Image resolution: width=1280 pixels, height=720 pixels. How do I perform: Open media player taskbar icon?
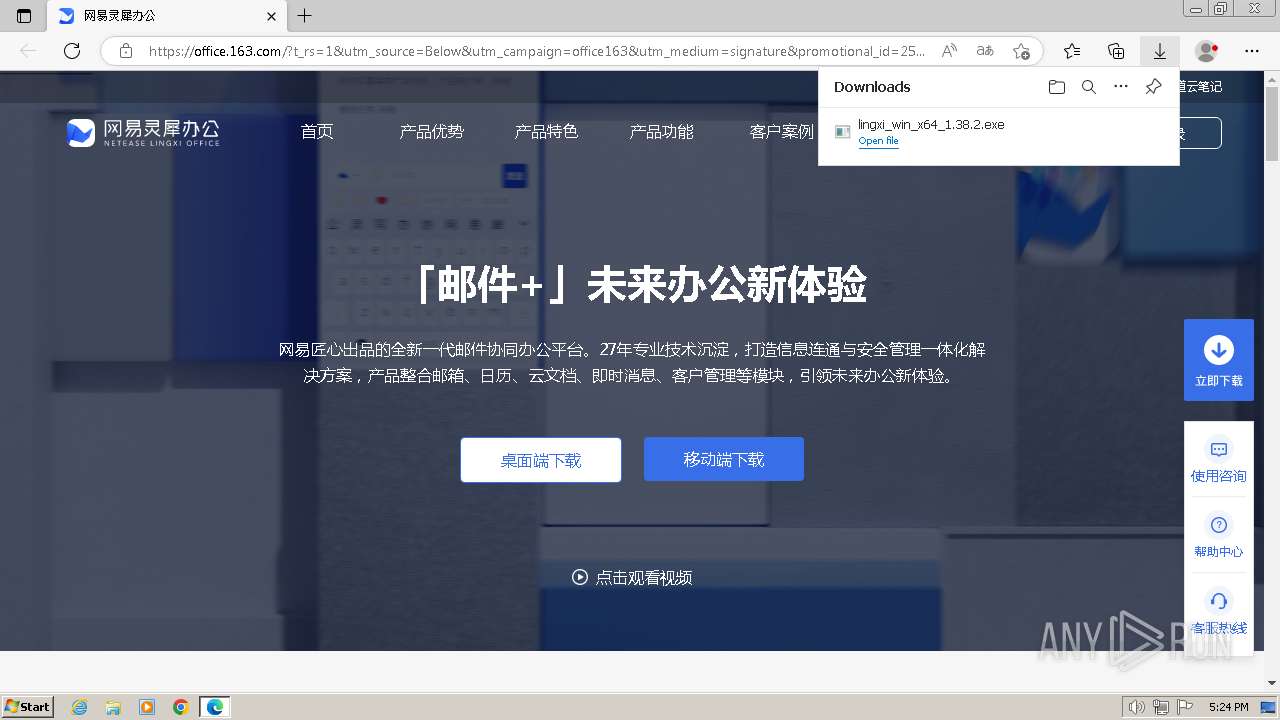coord(147,707)
